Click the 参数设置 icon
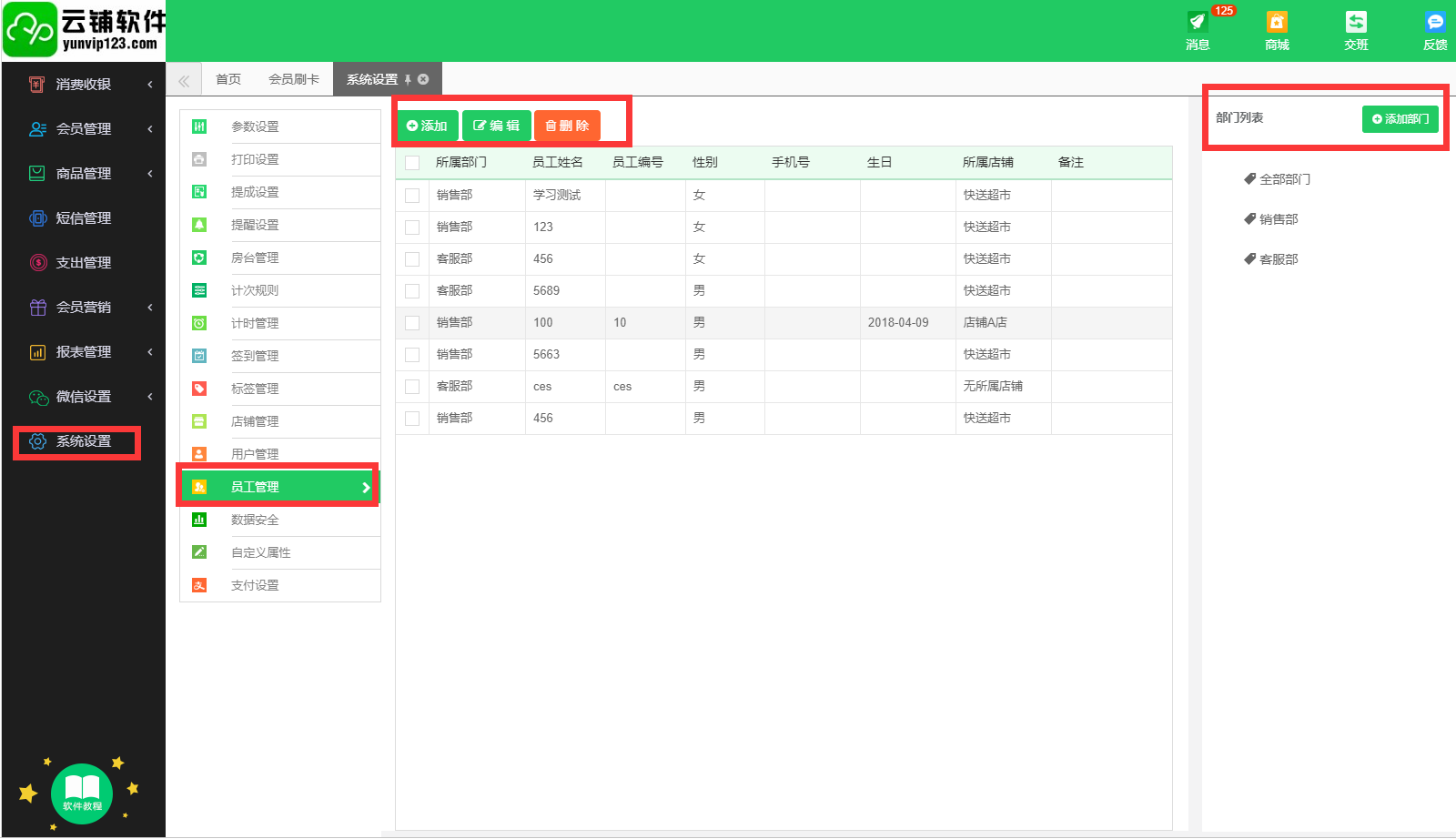Viewport: 1456px width, 839px height. pyautogui.click(x=199, y=126)
